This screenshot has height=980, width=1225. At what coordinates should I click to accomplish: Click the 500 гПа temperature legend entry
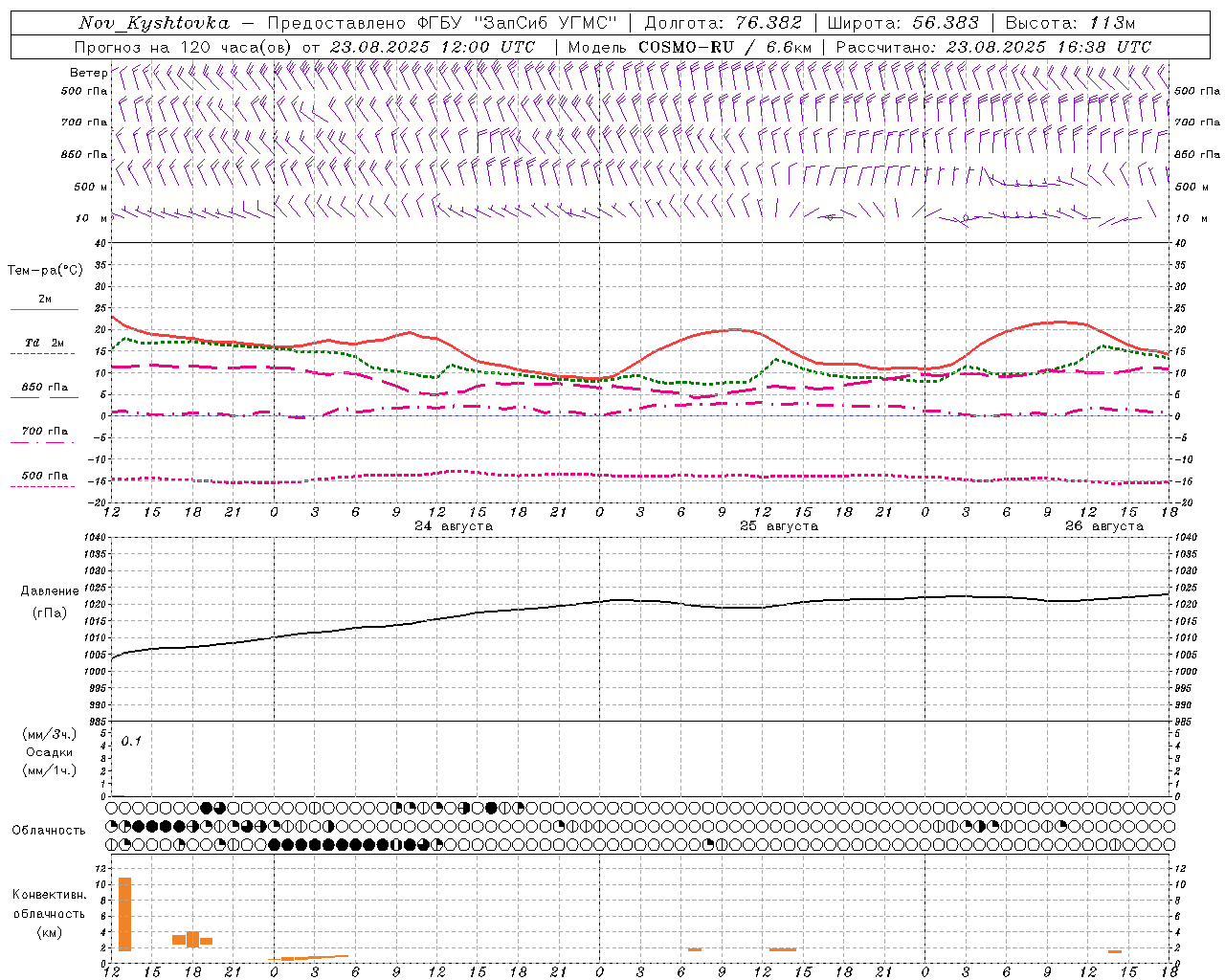click(44, 476)
